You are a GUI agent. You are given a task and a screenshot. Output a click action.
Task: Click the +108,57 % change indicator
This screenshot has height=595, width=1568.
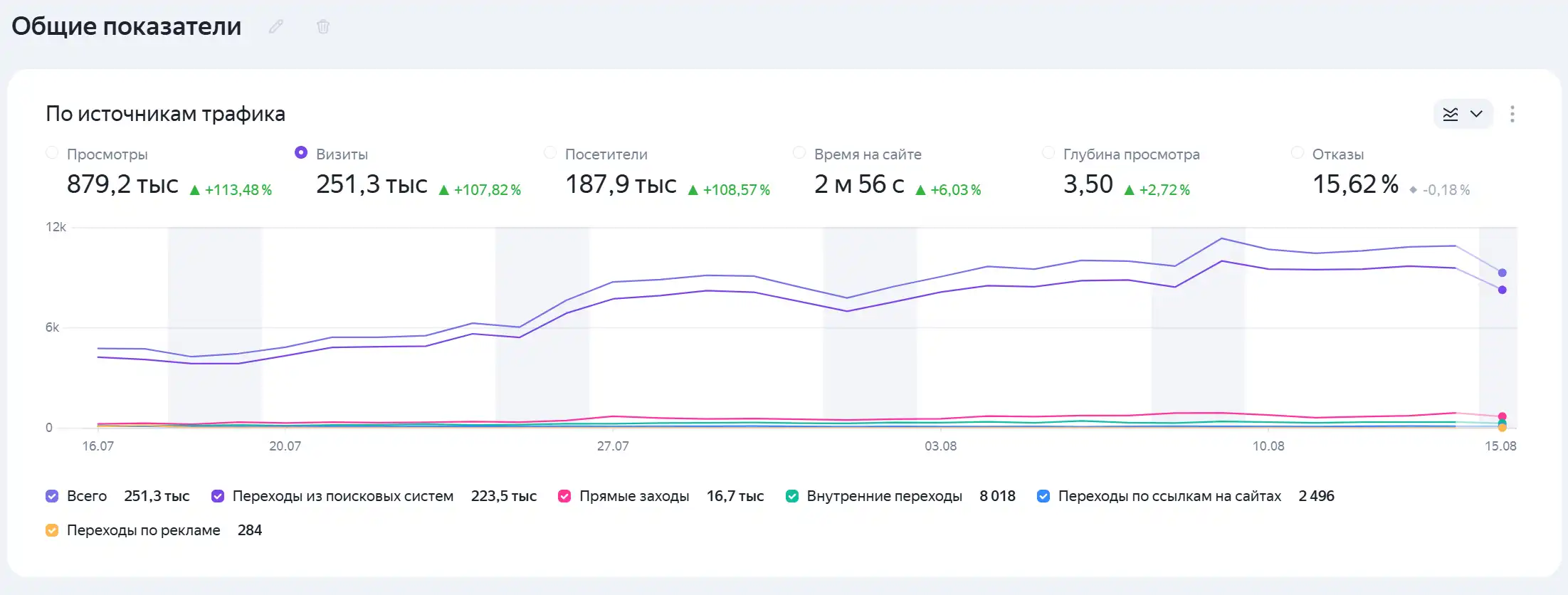tap(730, 190)
